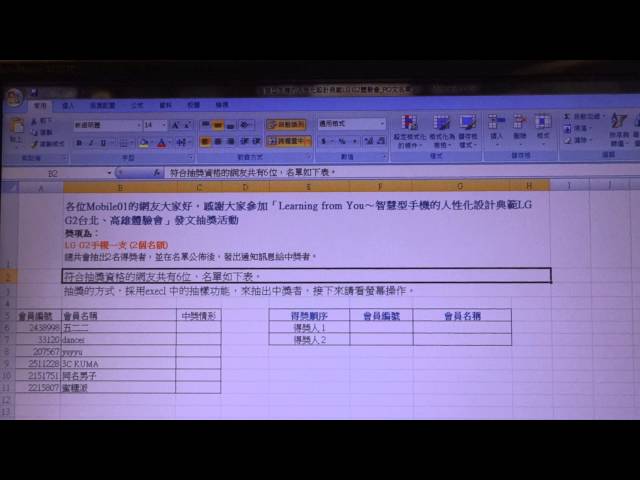Toggle the highlighted align left button
Screen dimensions: 640x480
(206, 141)
